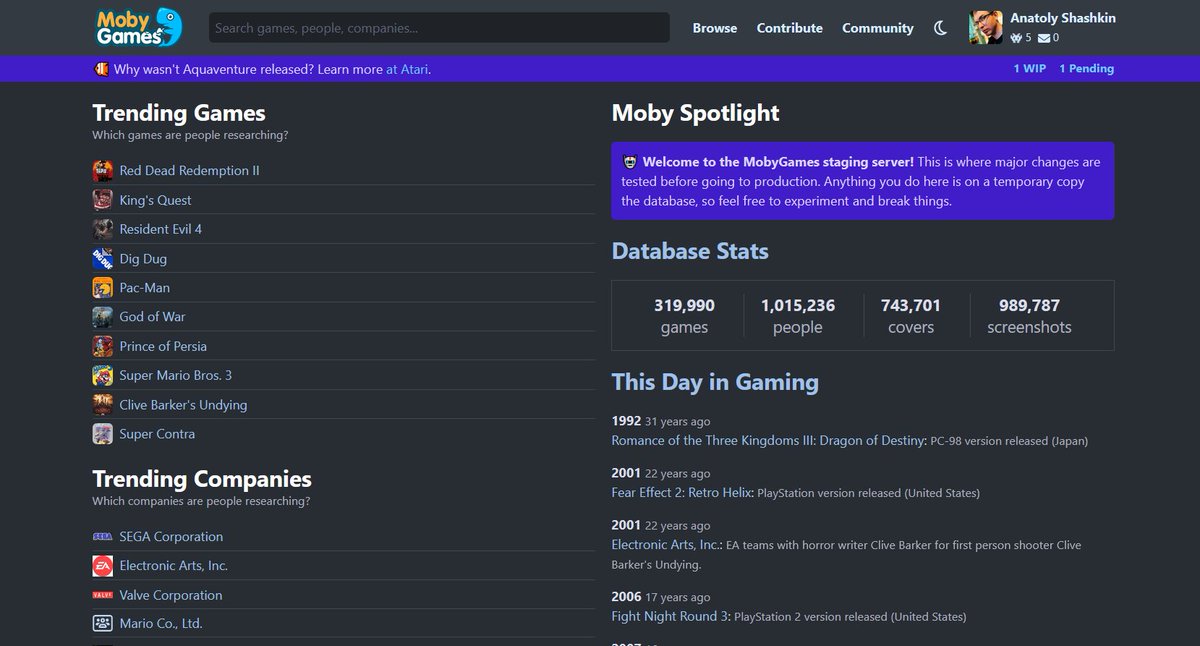Click the search games input field
This screenshot has height=646, width=1200.
tap(439, 28)
